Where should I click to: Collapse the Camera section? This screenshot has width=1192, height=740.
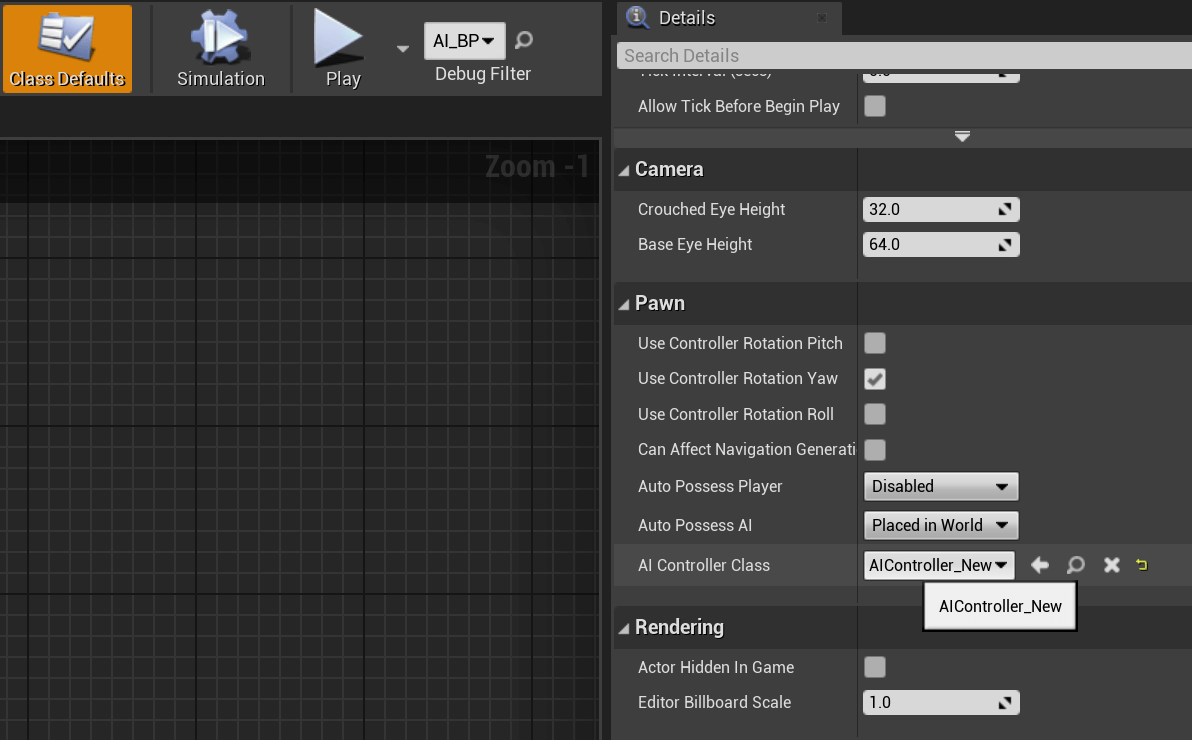click(x=624, y=170)
